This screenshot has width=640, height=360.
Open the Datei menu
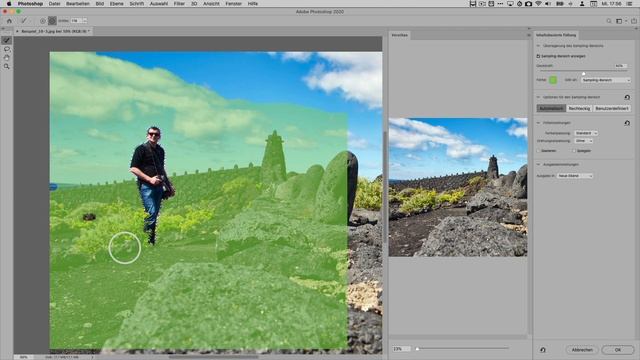[54, 4]
